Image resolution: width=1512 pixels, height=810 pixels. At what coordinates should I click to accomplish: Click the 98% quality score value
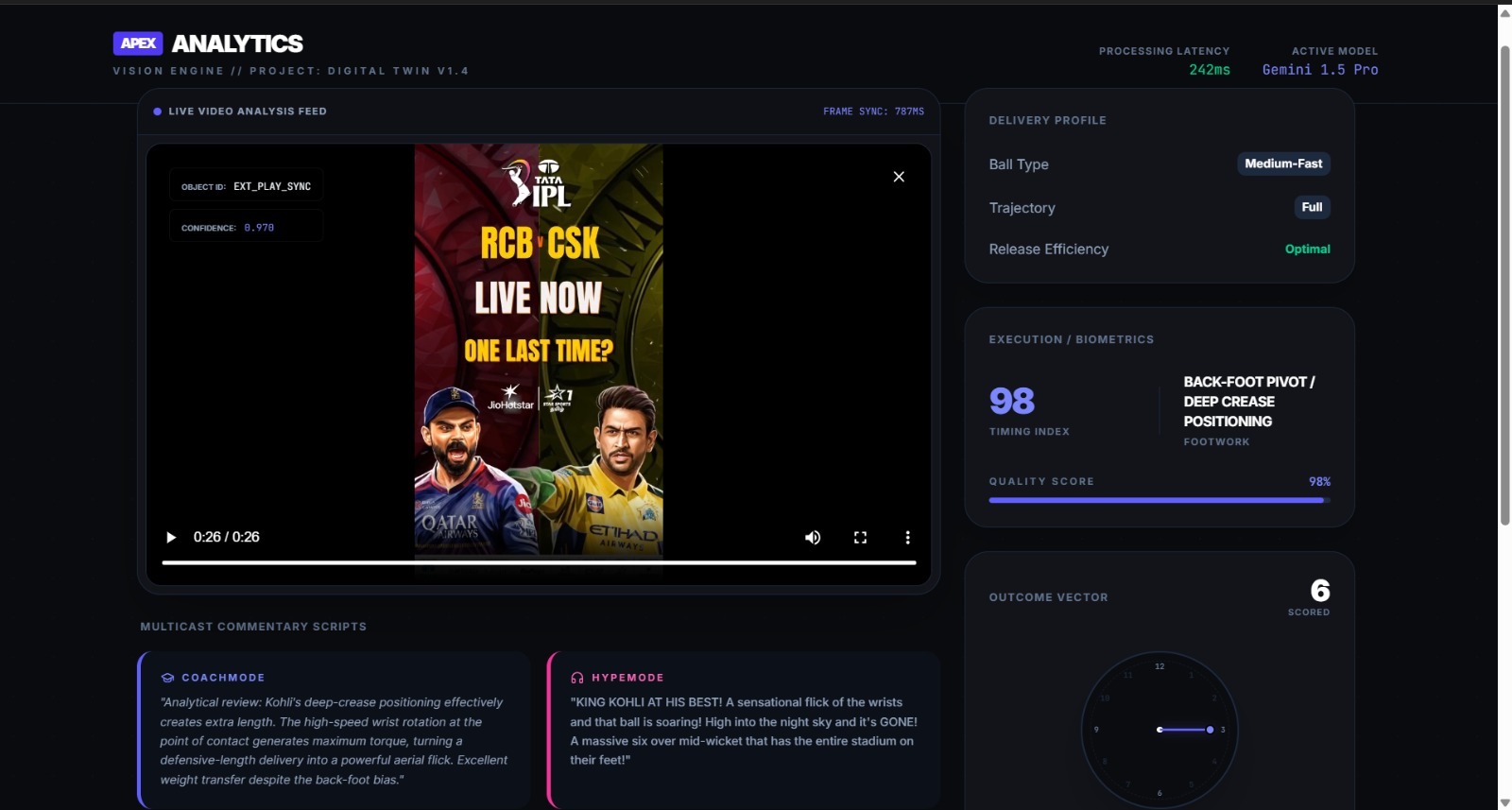pos(1319,481)
